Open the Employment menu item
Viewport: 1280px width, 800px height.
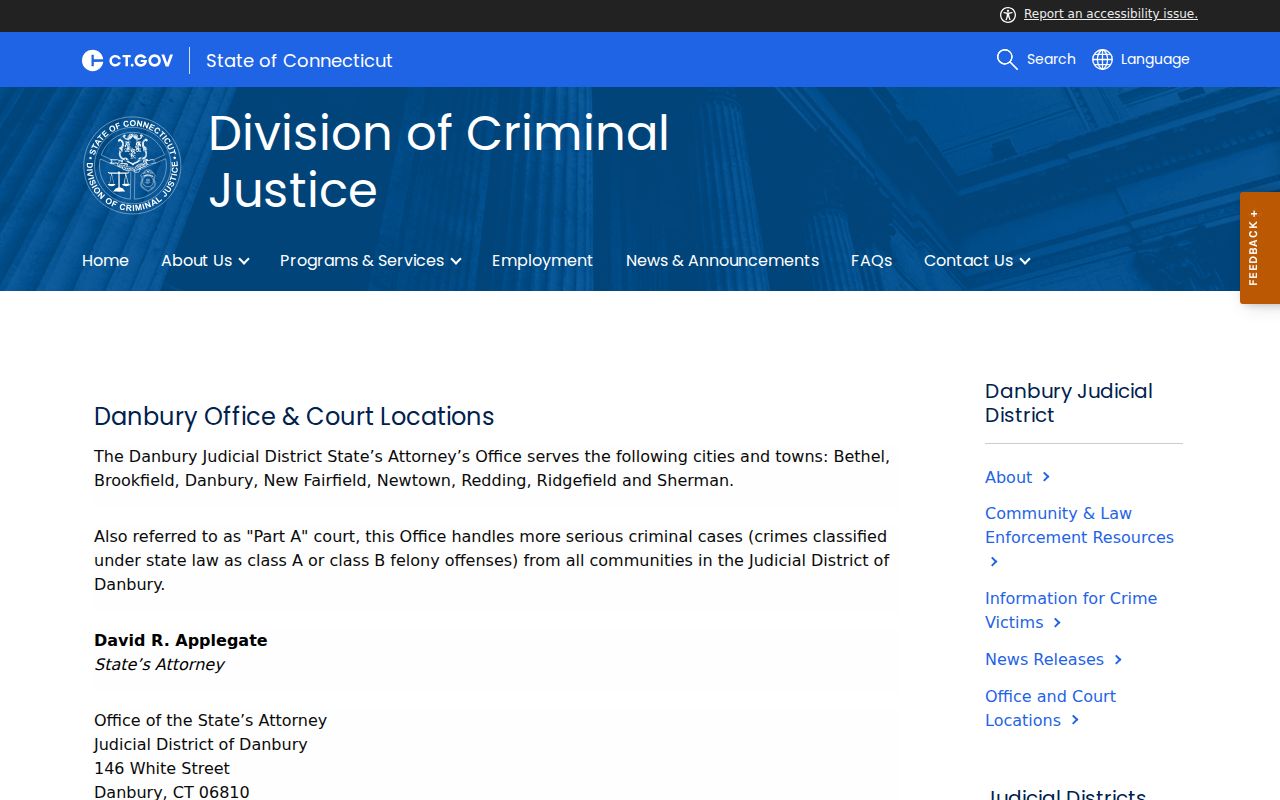pyautogui.click(x=542, y=260)
